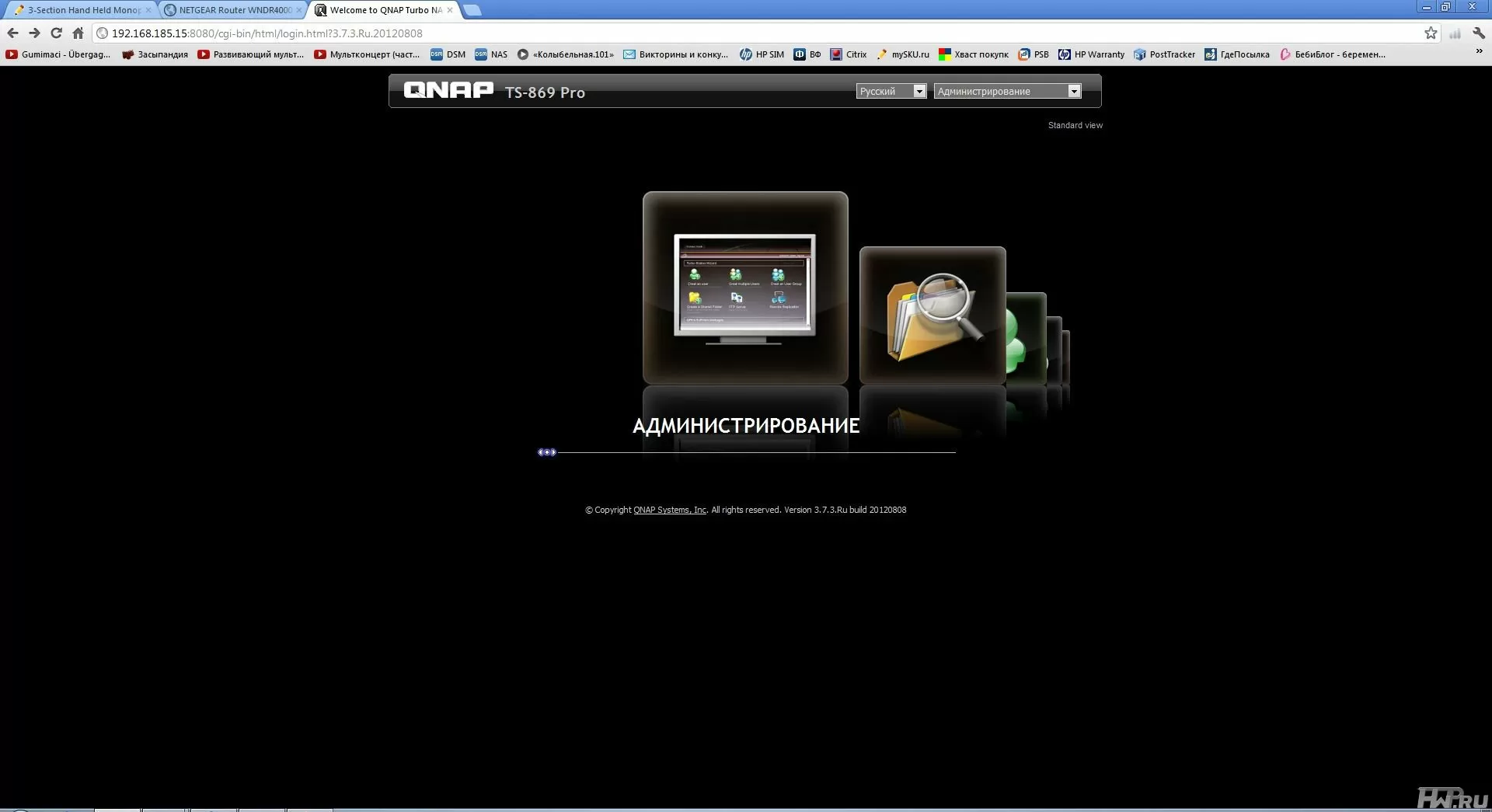Screen dimensions: 1492x812
Task: Open the Колыбельная.101 bookmark
Action: (566, 54)
